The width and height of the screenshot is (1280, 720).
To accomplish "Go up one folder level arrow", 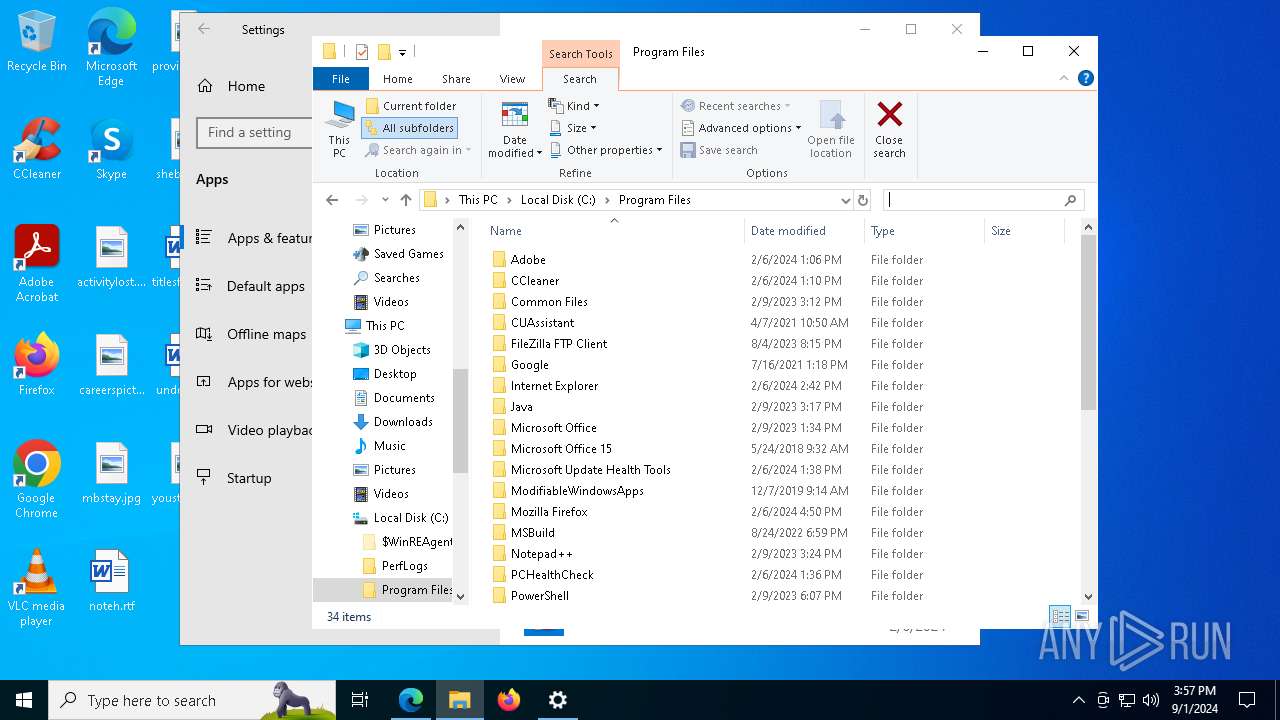I will [405, 200].
